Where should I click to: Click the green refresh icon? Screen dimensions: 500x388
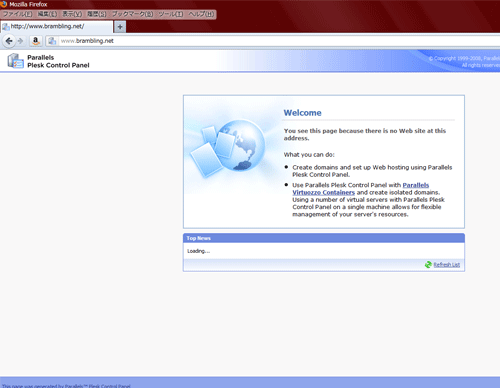tap(428, 265)
